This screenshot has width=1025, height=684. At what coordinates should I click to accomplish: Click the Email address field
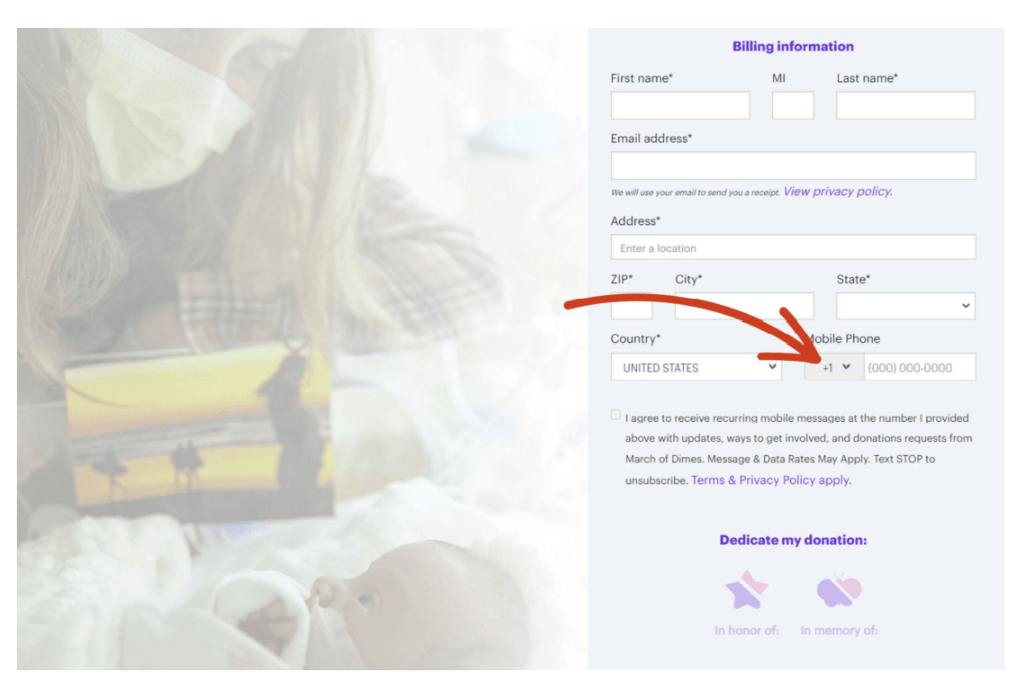[x=793, y=165]
